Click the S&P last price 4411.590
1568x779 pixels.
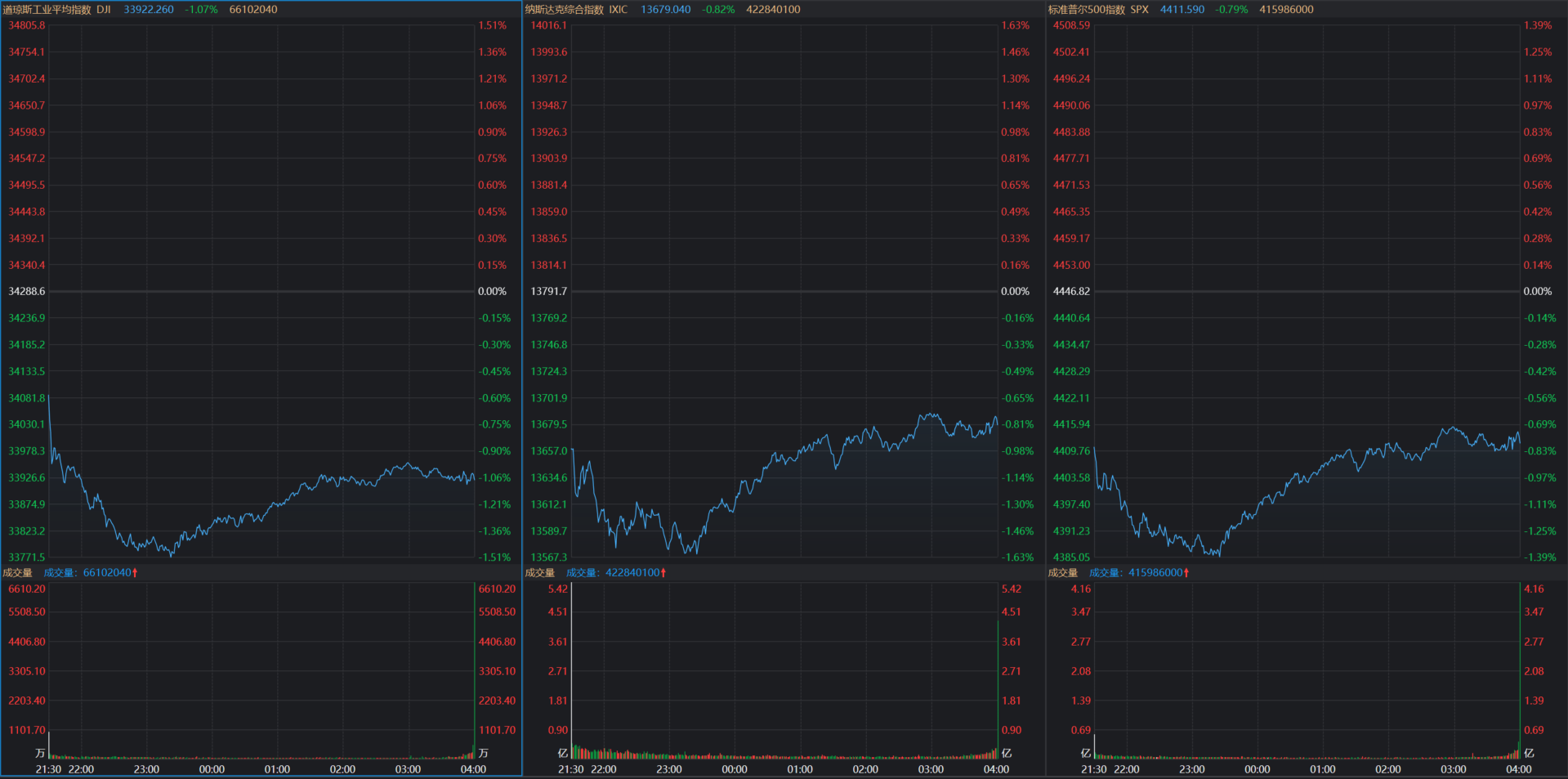(1182, 10)
